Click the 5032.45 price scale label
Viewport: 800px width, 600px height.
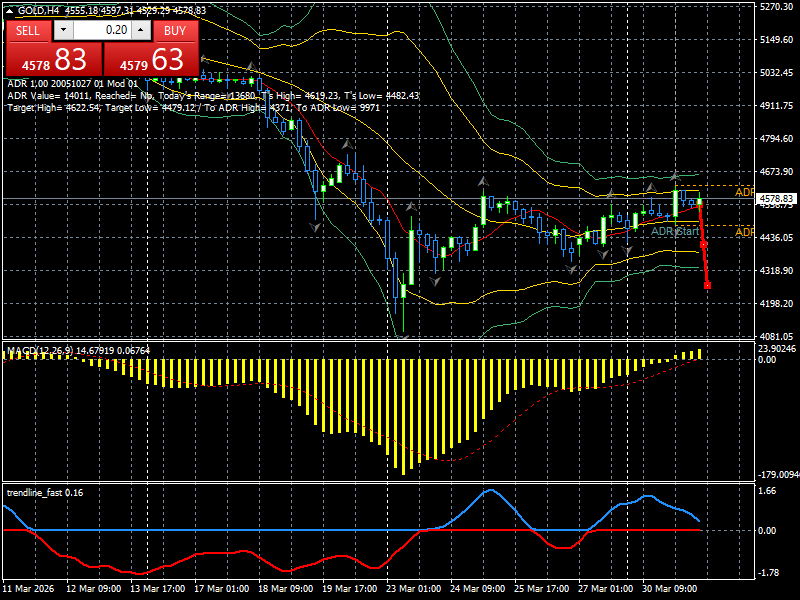coord(777,72)
